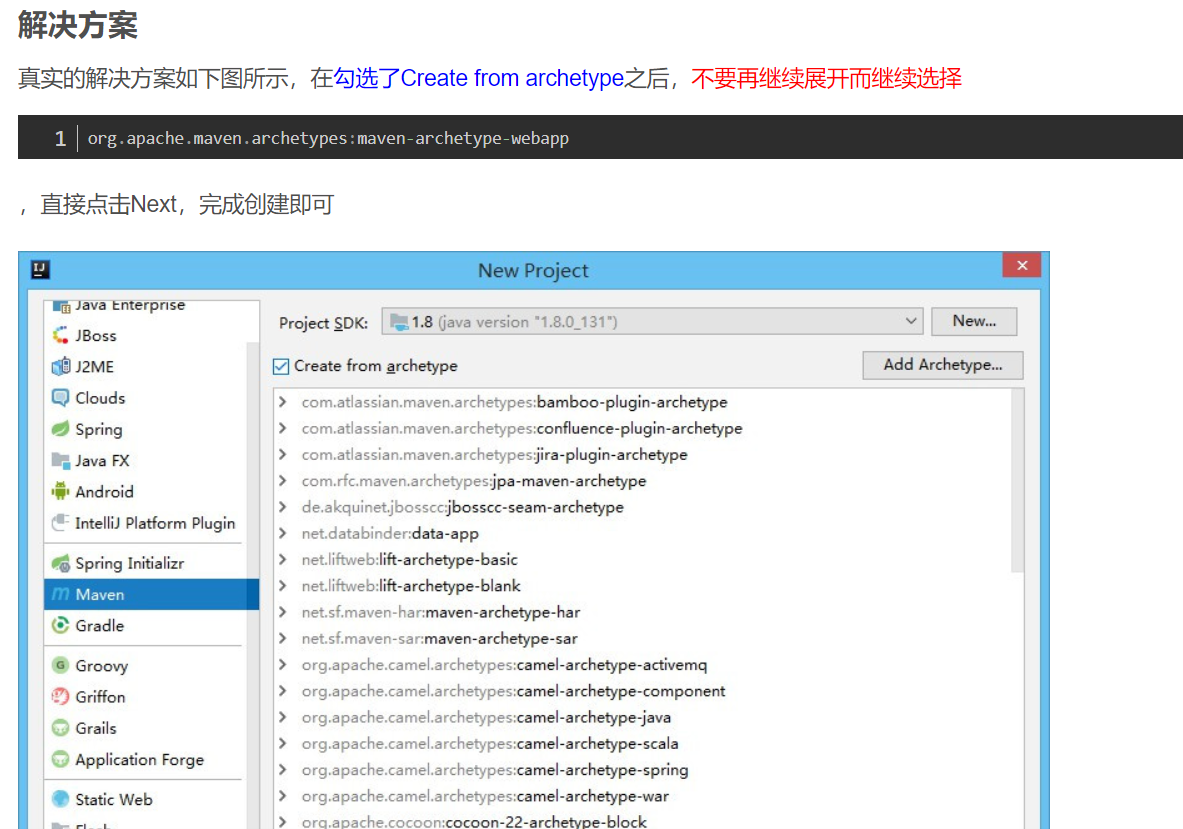
Task: Expand camel-archetype-activemq entry
Action: [x=283, y=665]
